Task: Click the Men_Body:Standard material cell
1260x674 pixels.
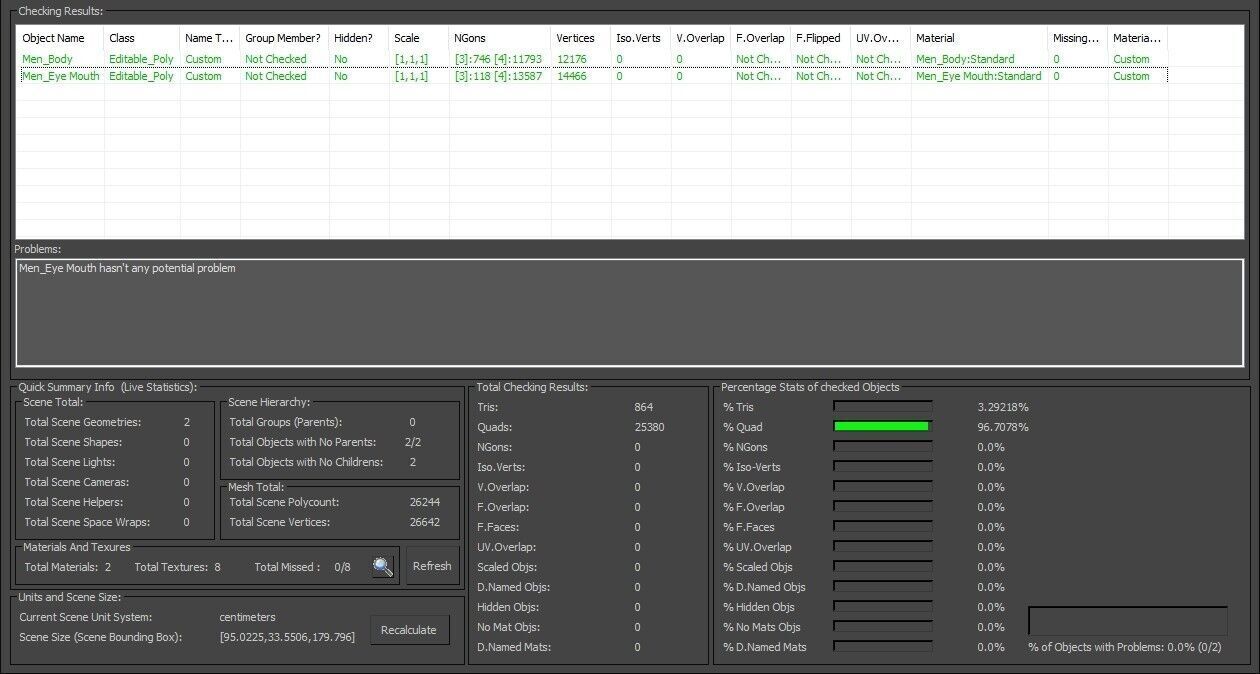Action: tap(965, 59)
